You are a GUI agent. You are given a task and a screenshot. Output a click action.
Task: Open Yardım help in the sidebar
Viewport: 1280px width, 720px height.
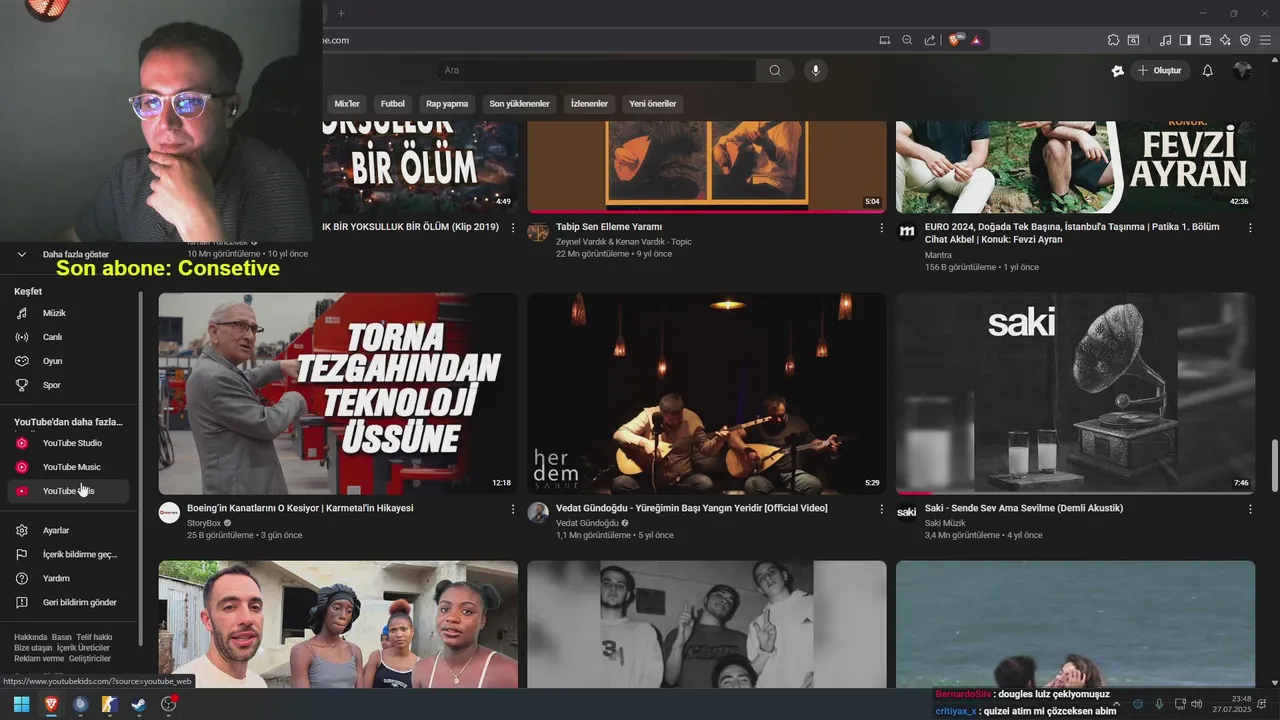(x=68, y=578)
